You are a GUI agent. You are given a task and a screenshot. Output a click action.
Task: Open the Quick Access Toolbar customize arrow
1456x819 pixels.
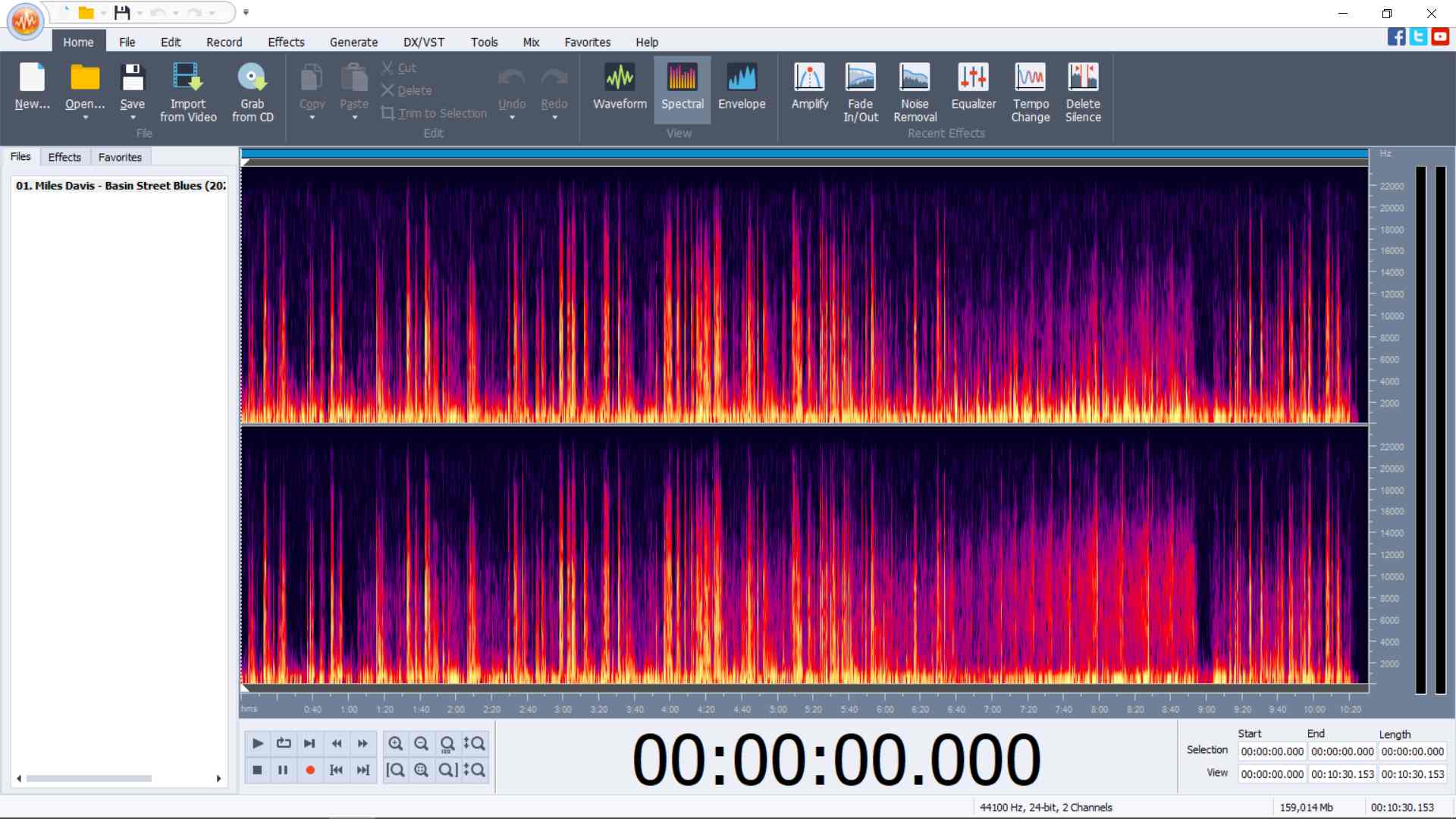[246, 13]
